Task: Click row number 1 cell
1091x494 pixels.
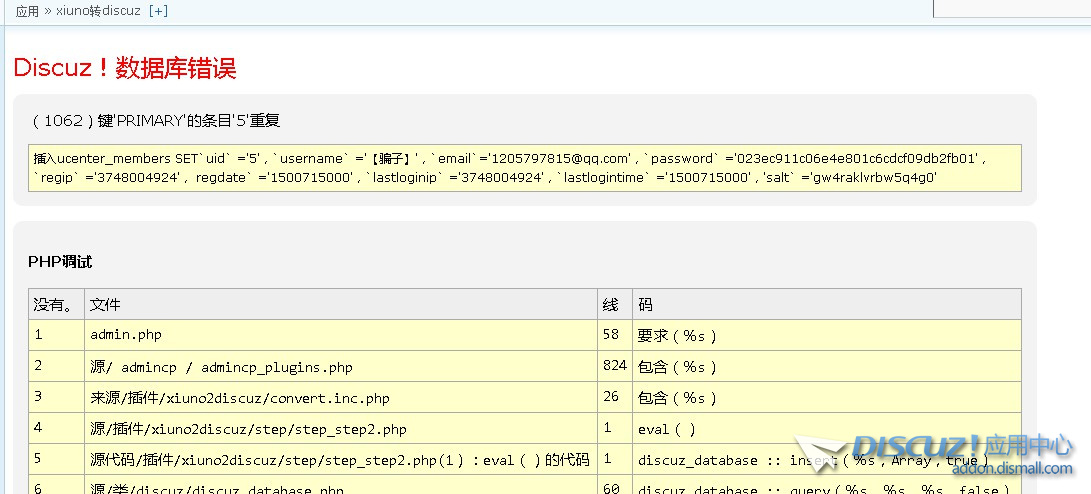Action: [x=56, y=335]
